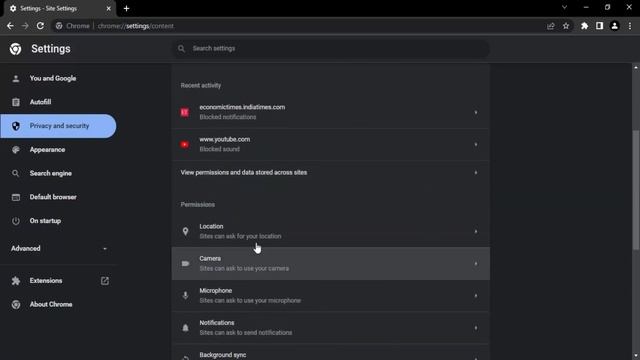The width and height of the screenshot is (640, 360).
Task: Click the Blocked notifications text
Action: click(x=228, y=117)
